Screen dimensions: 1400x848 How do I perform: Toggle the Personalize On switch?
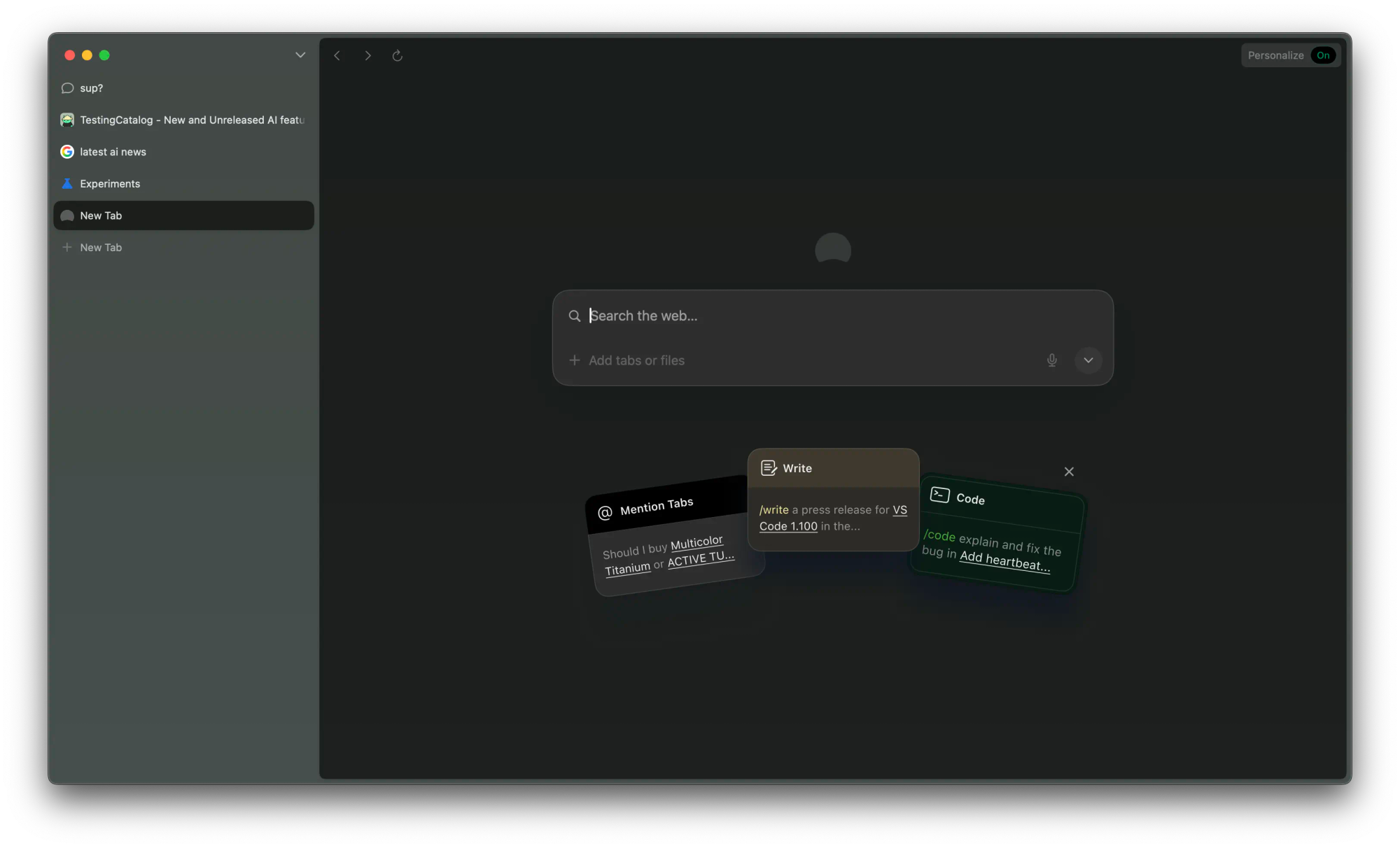coord(1322,55)
